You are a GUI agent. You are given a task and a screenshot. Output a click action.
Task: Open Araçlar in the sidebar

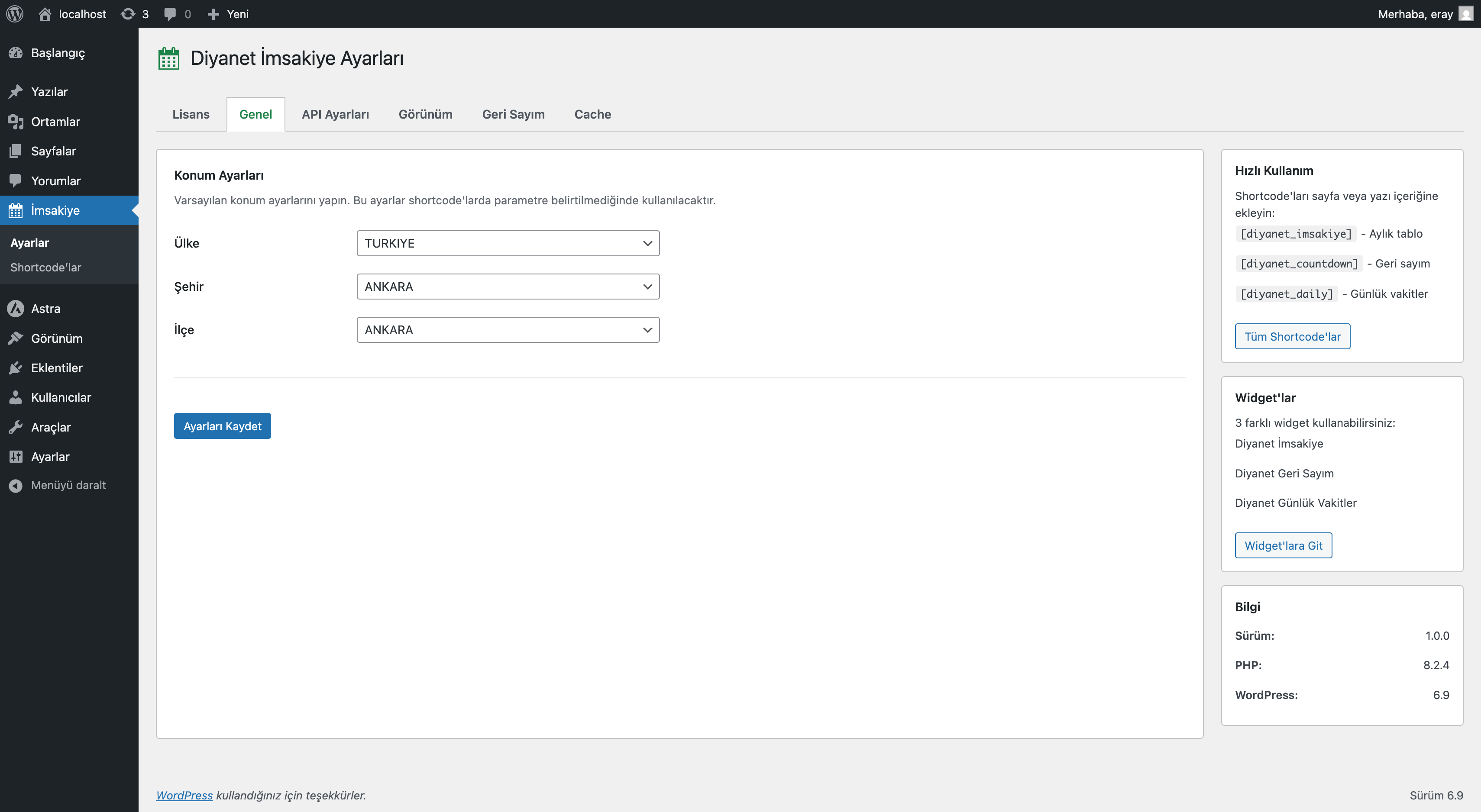click(69, 427)
